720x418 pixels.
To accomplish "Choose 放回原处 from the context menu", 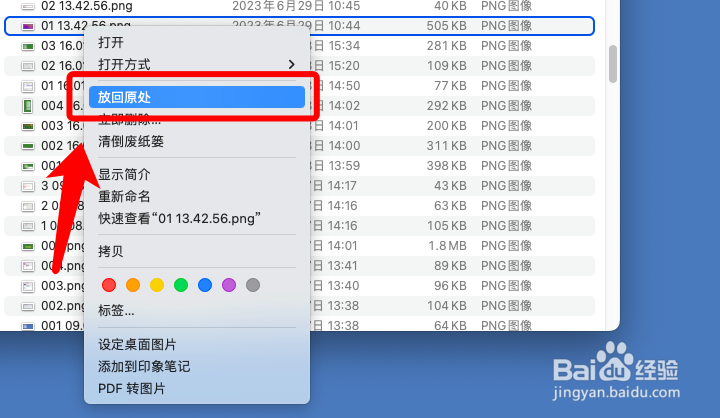I will click(197, 97).
